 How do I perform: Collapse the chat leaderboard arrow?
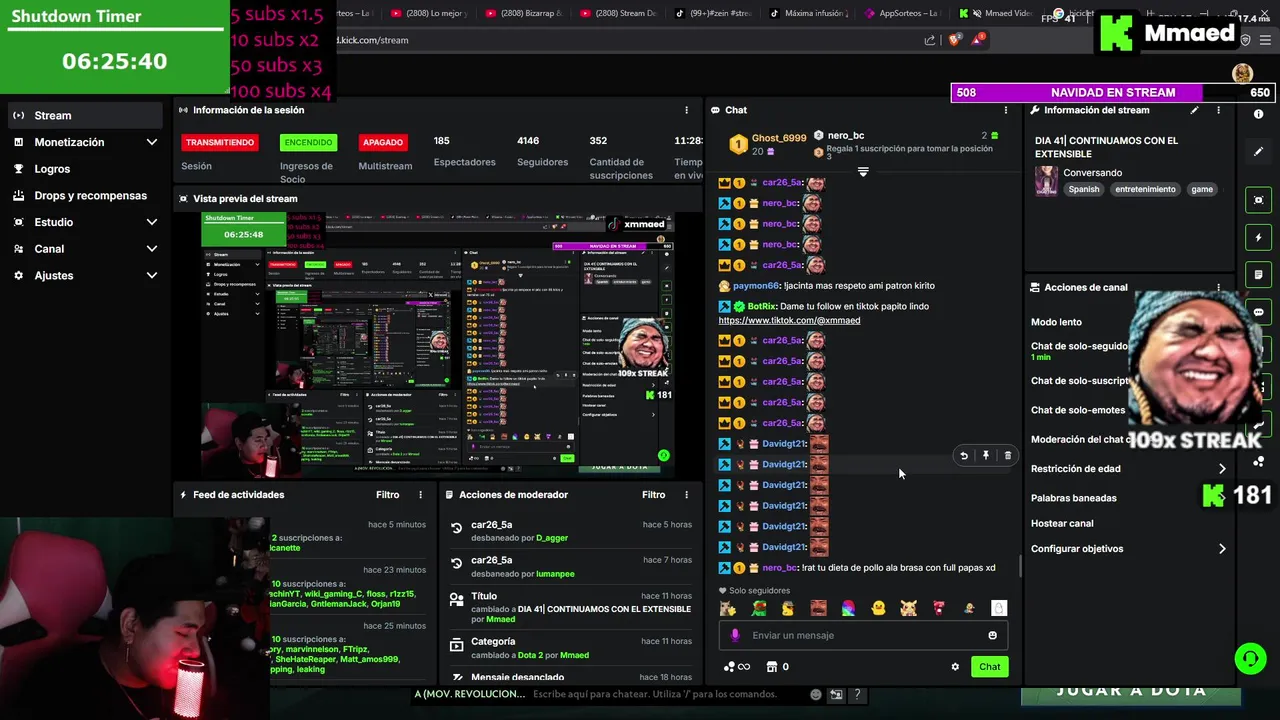pos(863,172)
